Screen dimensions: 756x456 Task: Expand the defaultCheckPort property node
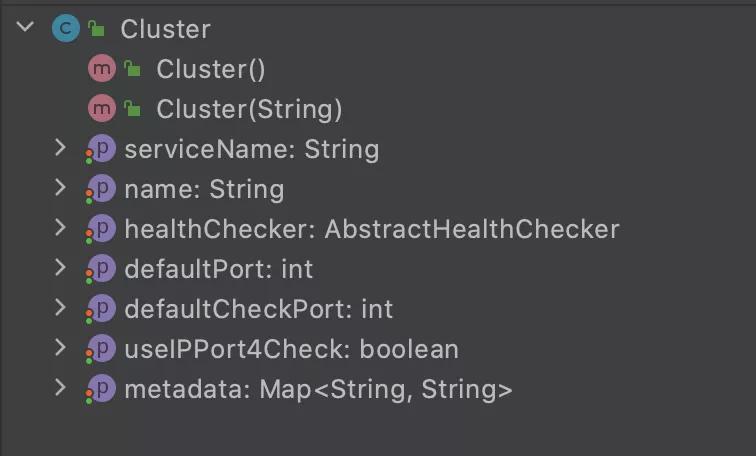[x=60, y=309]
